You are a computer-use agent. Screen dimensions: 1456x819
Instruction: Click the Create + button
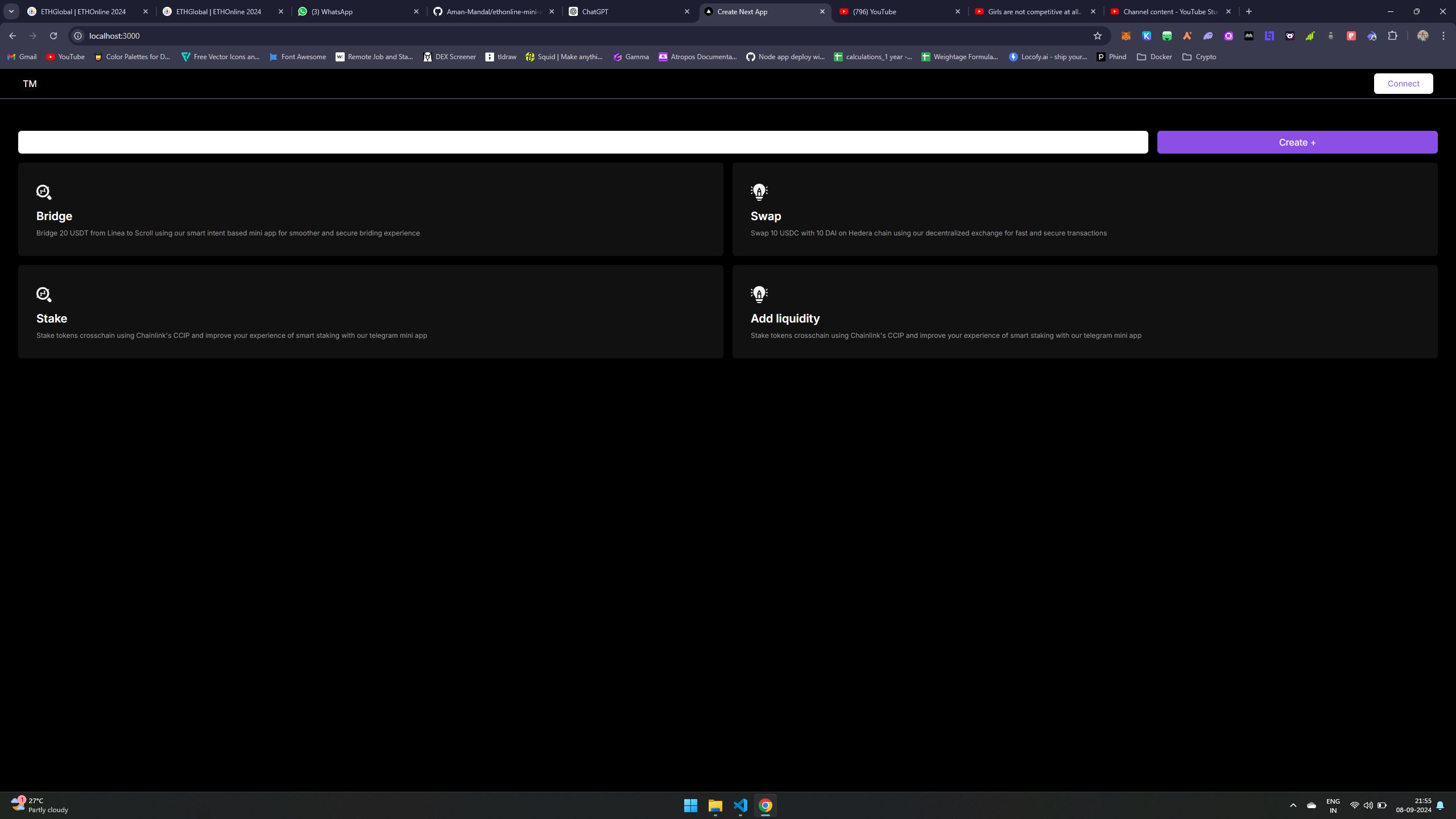click(x=1297, y=142)
